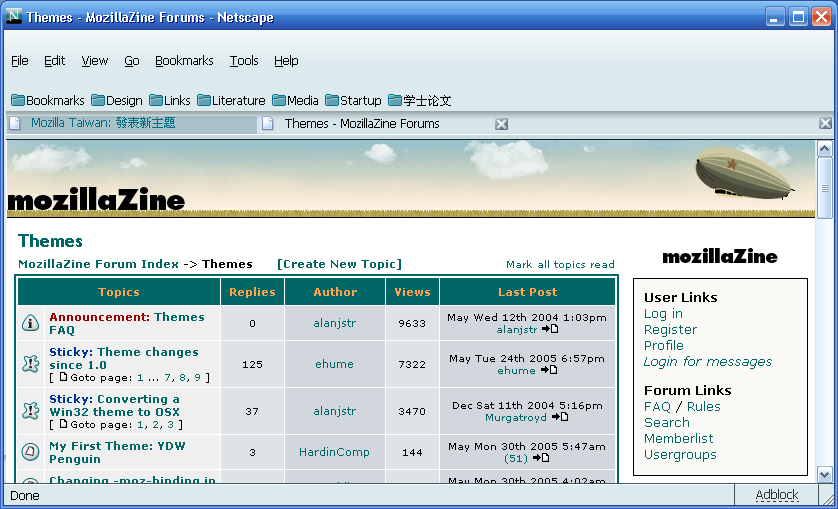The width and height of the screenshot is (838, 509).
Task: Click the topic icon for My First Theme
Action: coord(30,452)
